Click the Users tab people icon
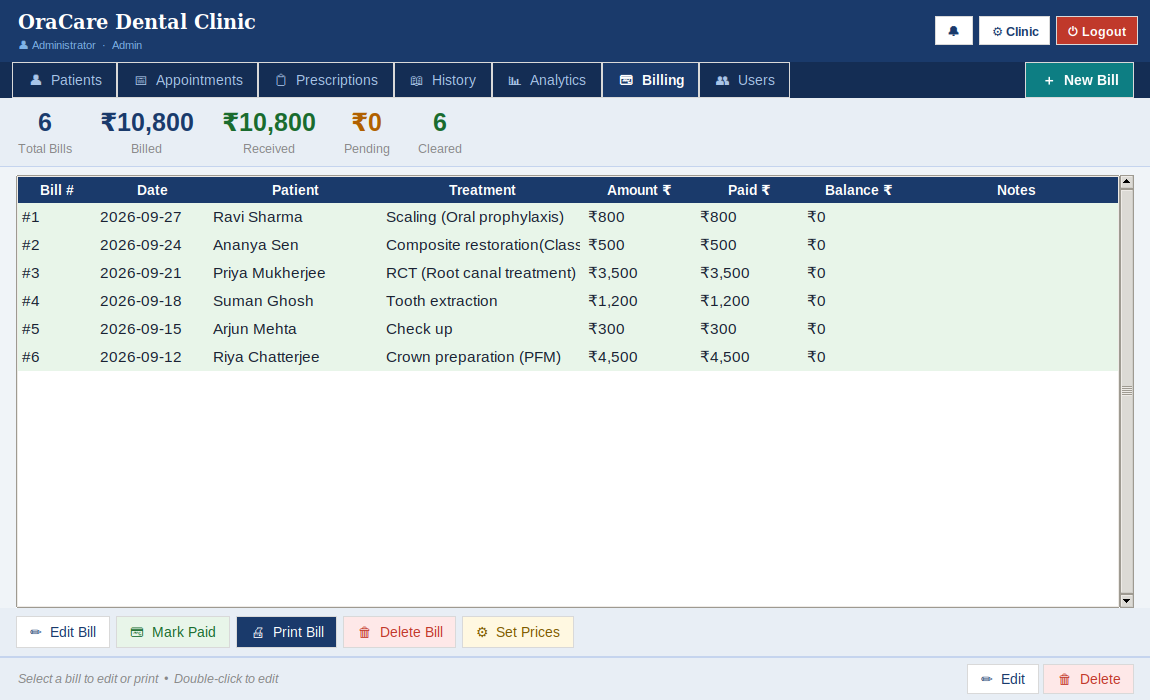 [722, 80]
